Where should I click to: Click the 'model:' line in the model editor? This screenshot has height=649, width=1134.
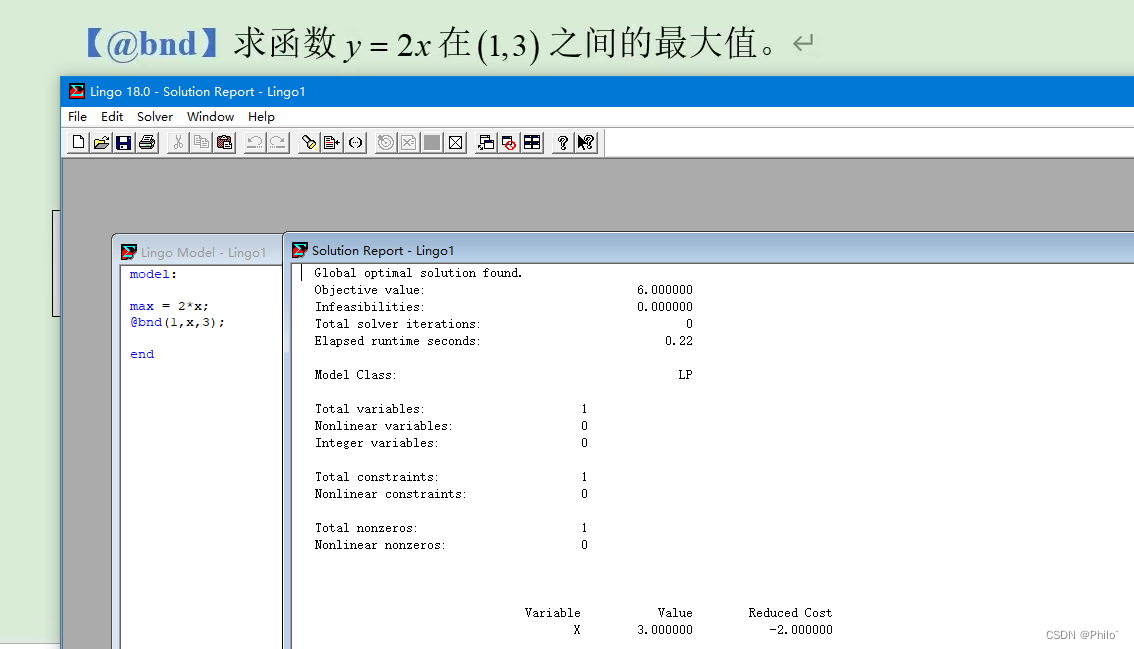[153, 274]
